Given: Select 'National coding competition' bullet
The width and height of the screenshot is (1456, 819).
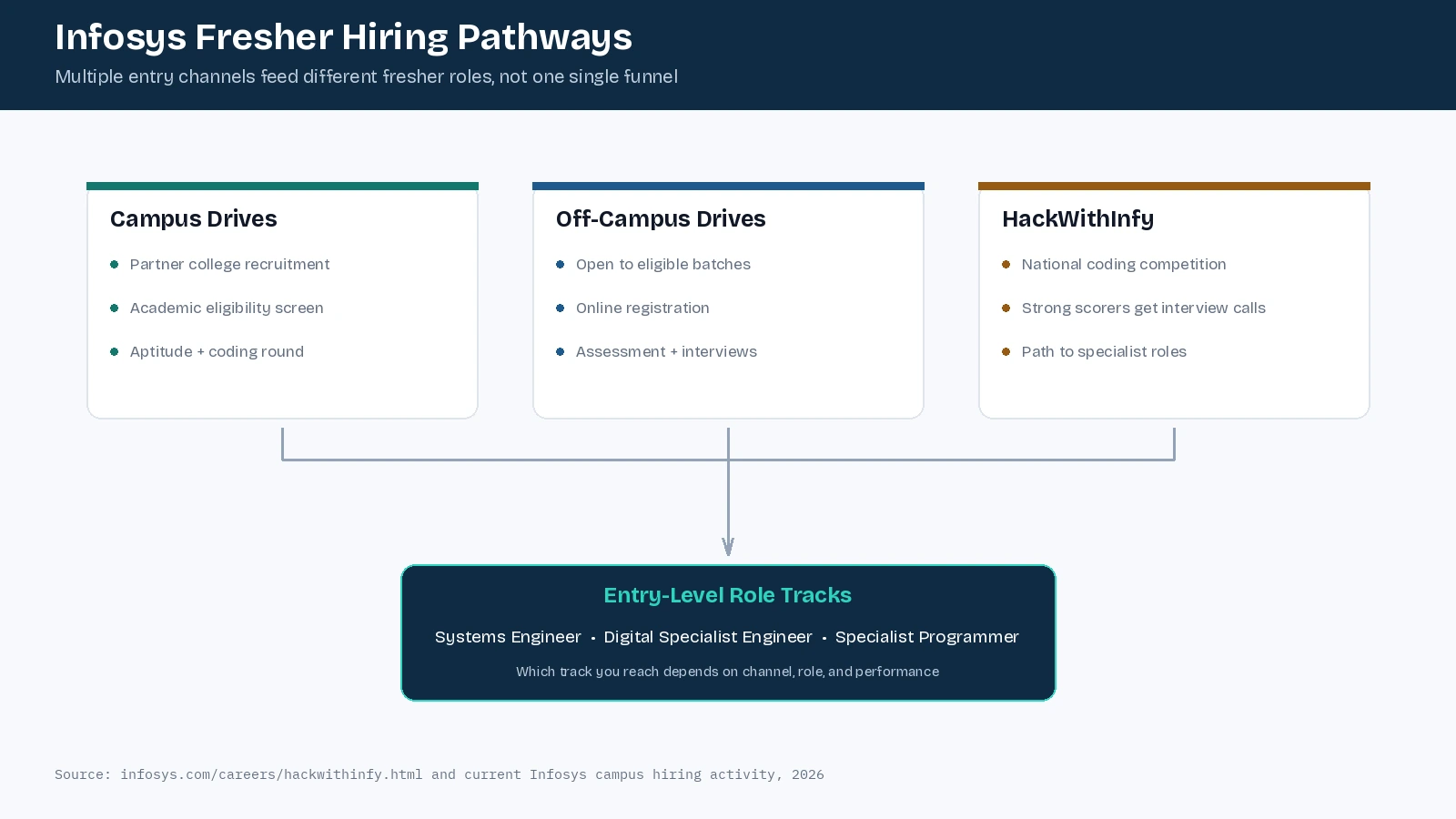Looking at the screenshot, I should (x=1124, y=264).
